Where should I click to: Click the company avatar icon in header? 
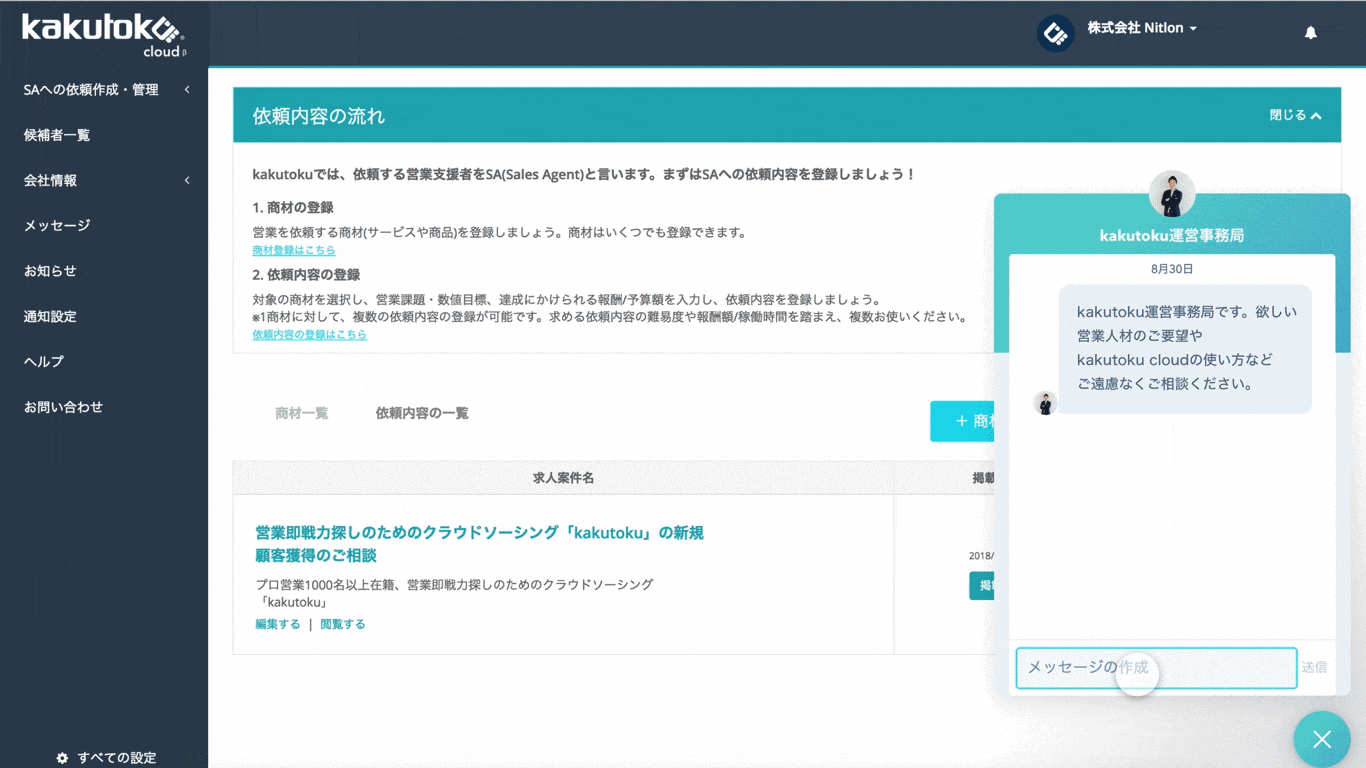tap(1055, 33)
